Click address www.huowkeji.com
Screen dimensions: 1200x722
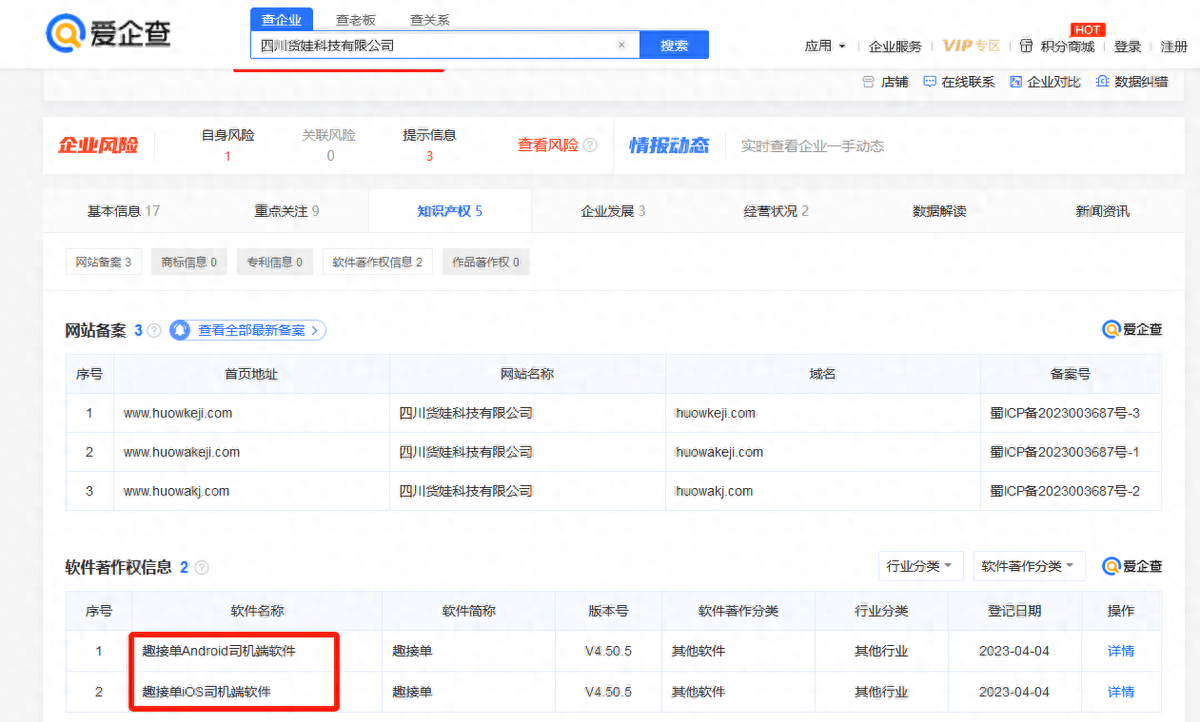(178, 413)
